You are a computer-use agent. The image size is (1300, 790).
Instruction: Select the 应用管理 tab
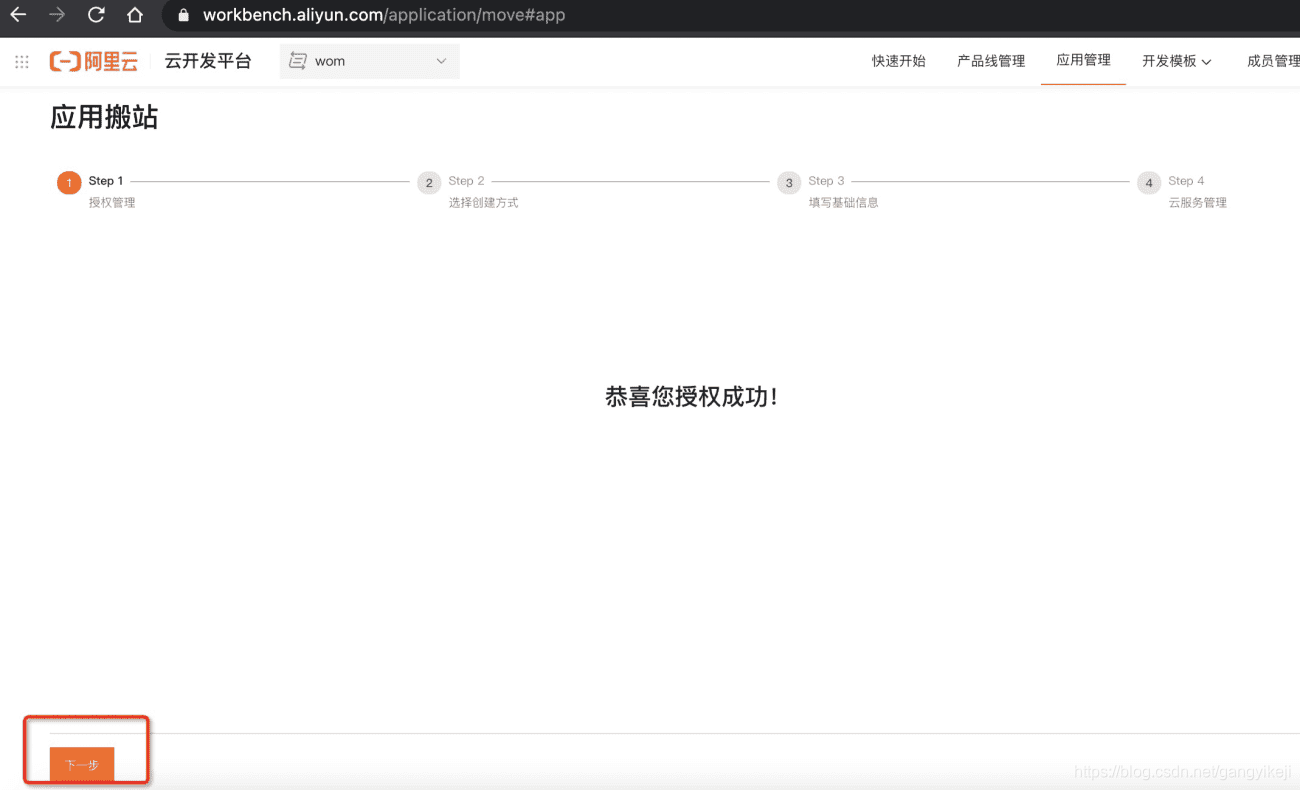[x=1083, y=60]
